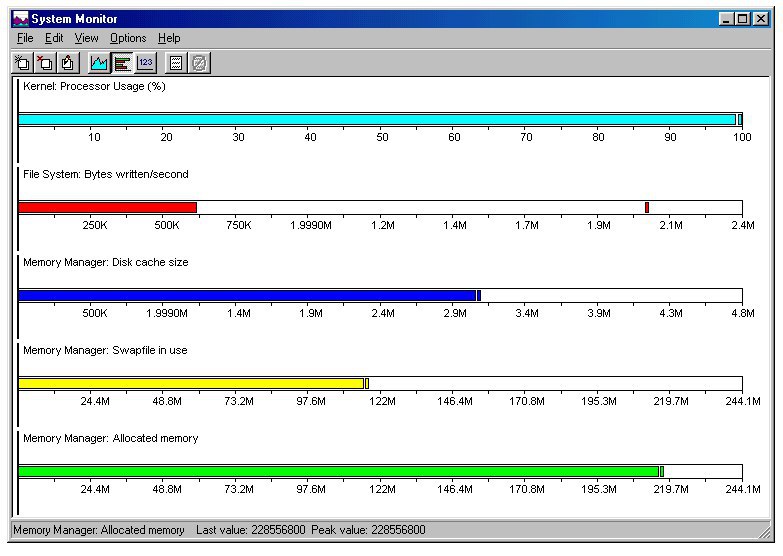
Task: Click '122M' on Swapfile in use scale
Action: 383,401
